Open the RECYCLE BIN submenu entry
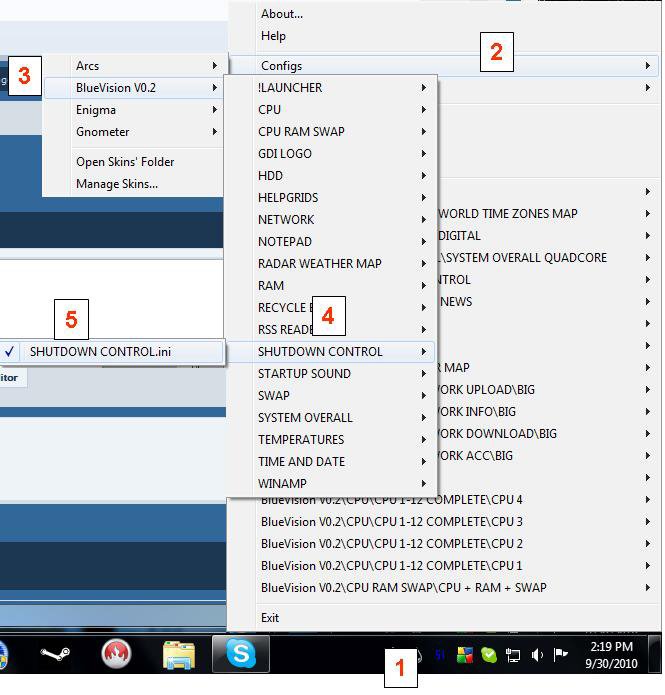 (331, 308)
